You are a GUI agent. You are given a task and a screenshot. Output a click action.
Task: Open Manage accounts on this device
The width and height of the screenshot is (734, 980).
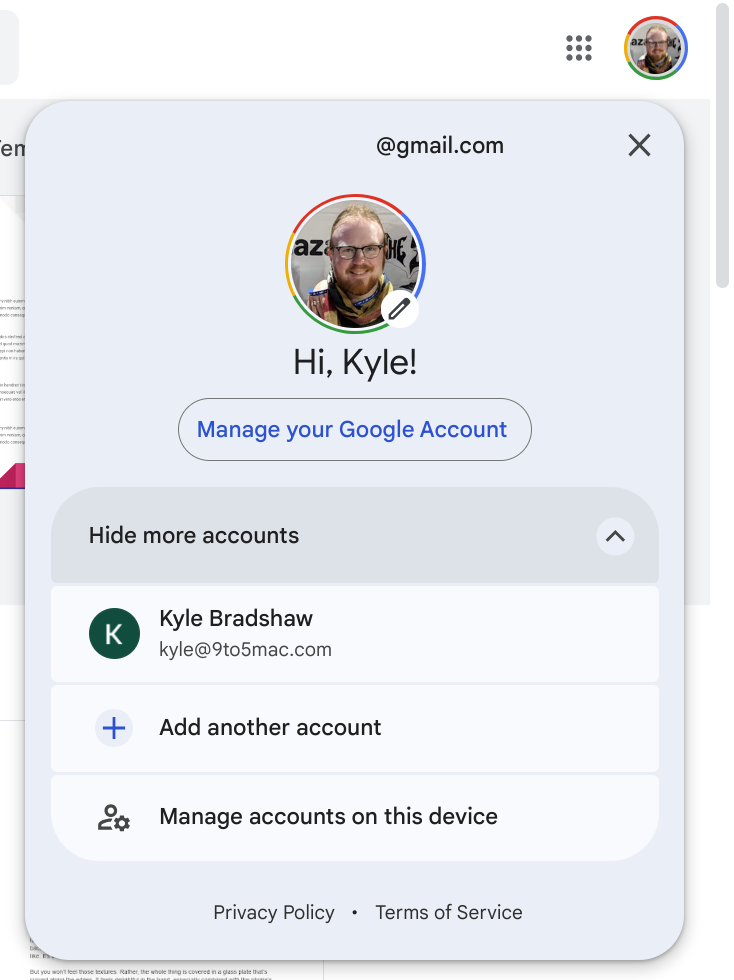pyautogui.click(x=328, y=817)
